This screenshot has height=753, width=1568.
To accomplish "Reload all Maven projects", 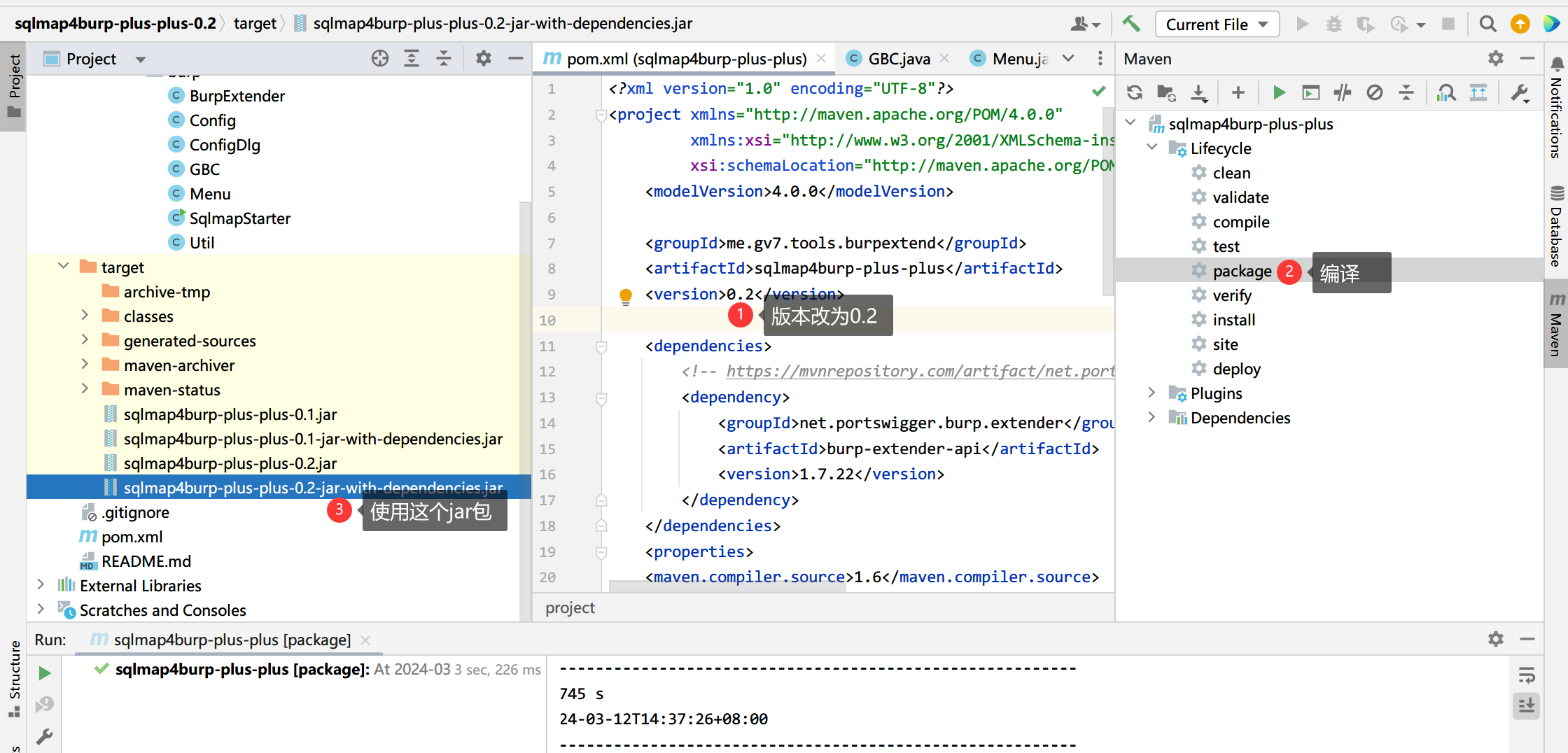I will coord(1135,92).
